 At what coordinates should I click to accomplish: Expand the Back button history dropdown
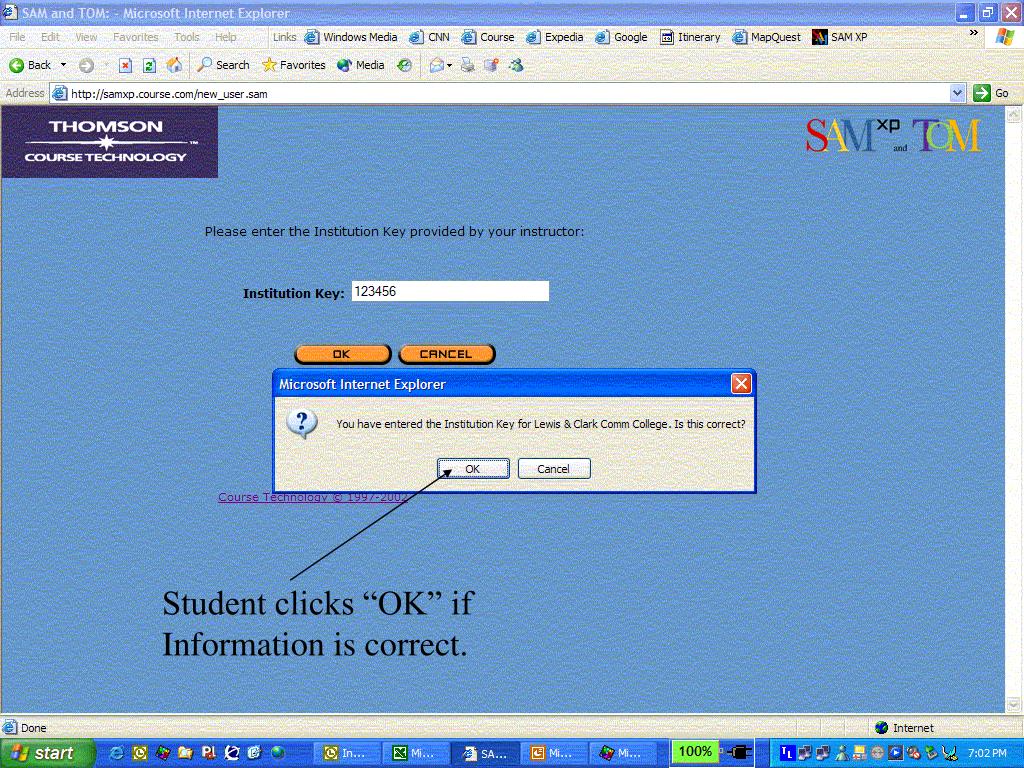64,65
